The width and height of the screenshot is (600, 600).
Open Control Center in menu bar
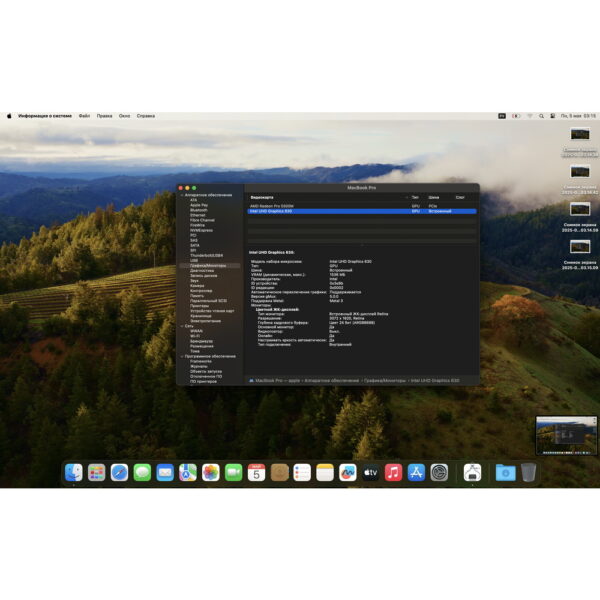click(x=553, y=116)
